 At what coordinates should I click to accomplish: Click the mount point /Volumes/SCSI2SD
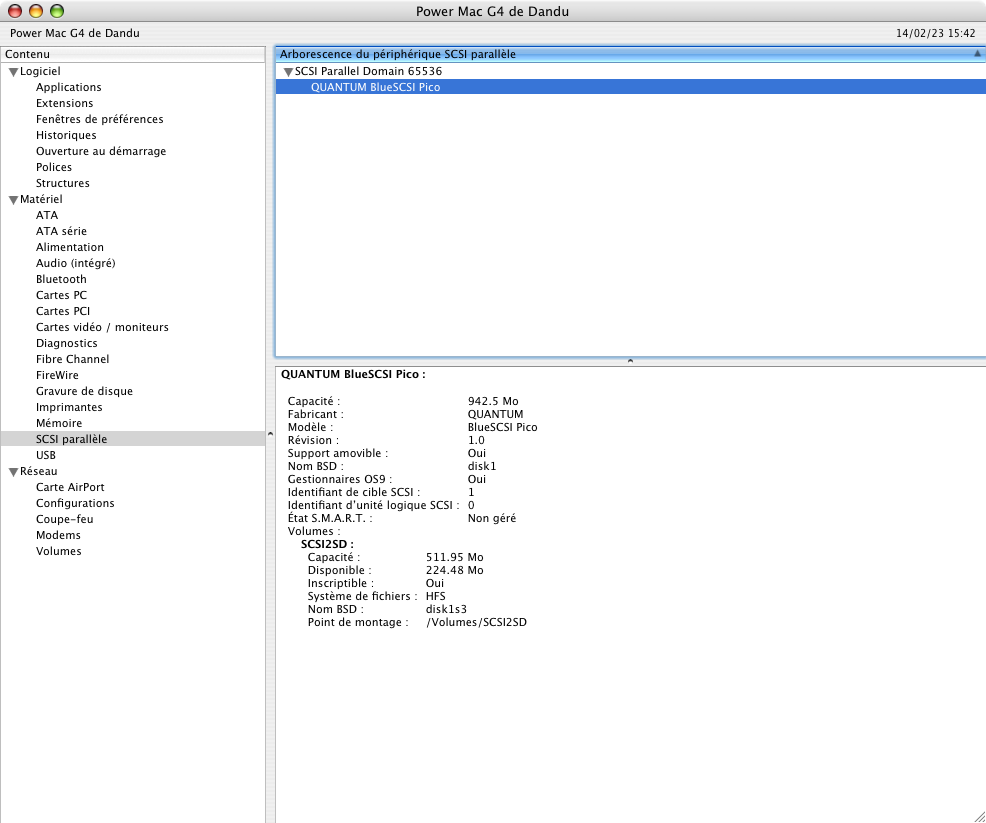[x=476, y=623]
